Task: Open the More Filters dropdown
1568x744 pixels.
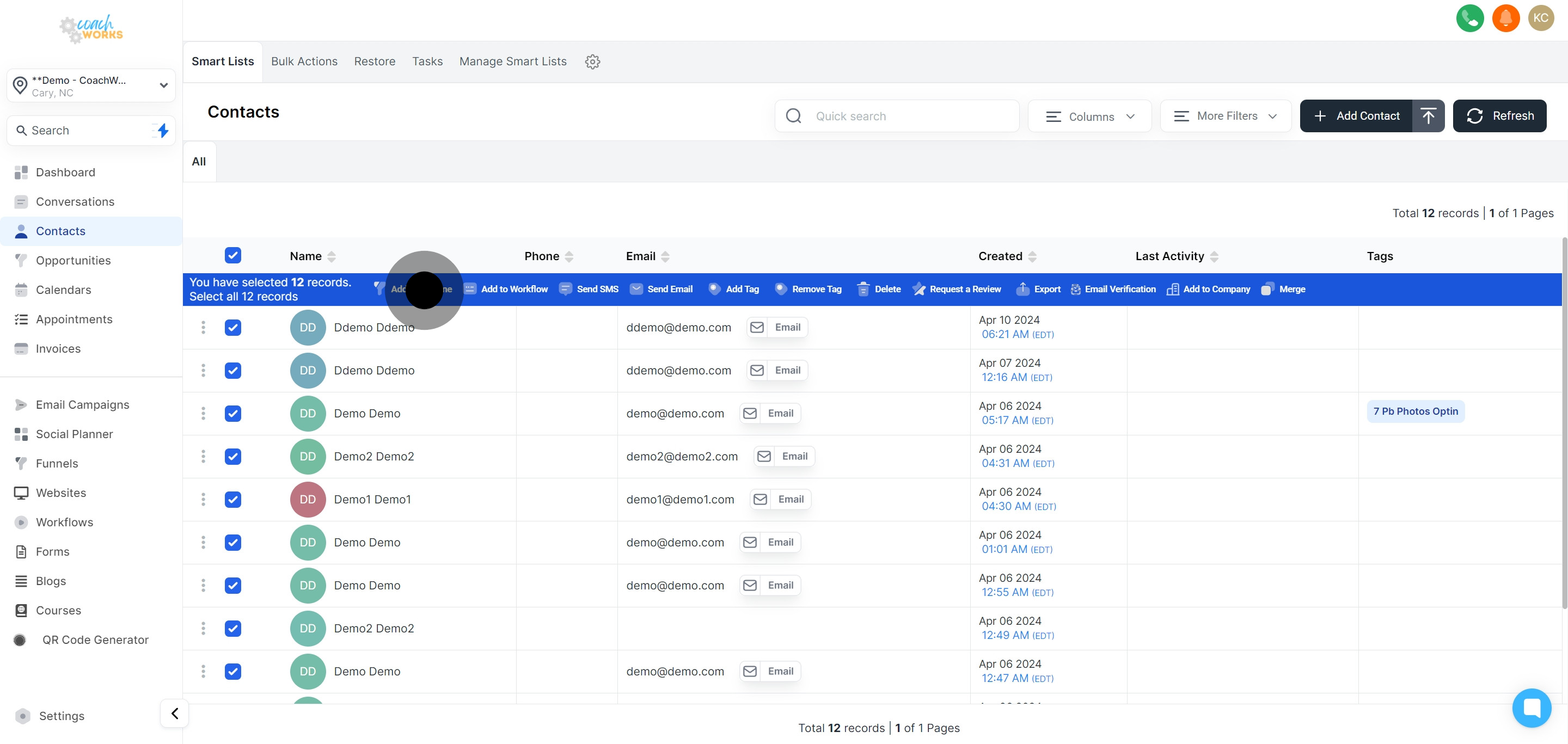Action: [x=1224, y=116]
